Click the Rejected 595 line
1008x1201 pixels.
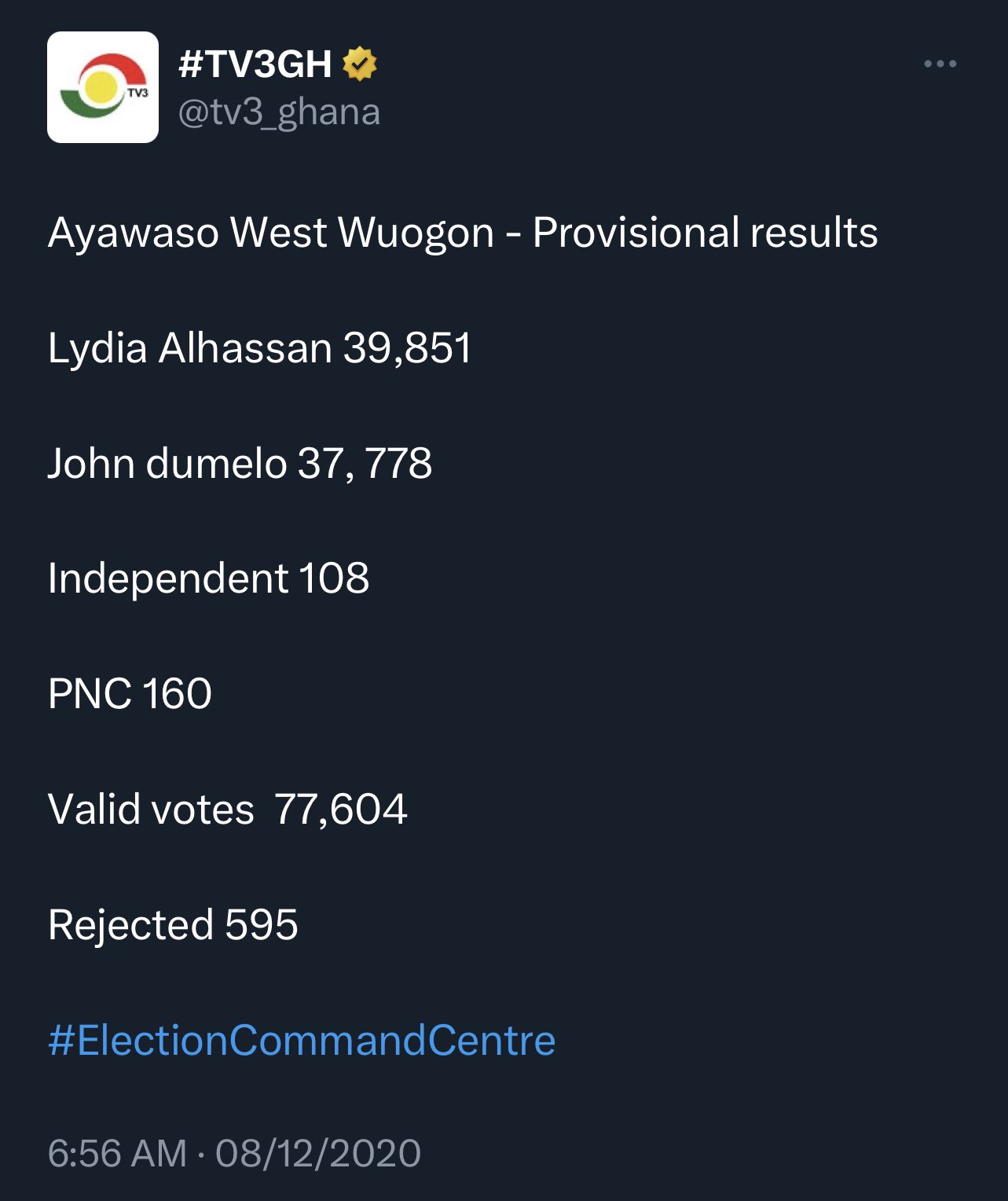(173, 924)
